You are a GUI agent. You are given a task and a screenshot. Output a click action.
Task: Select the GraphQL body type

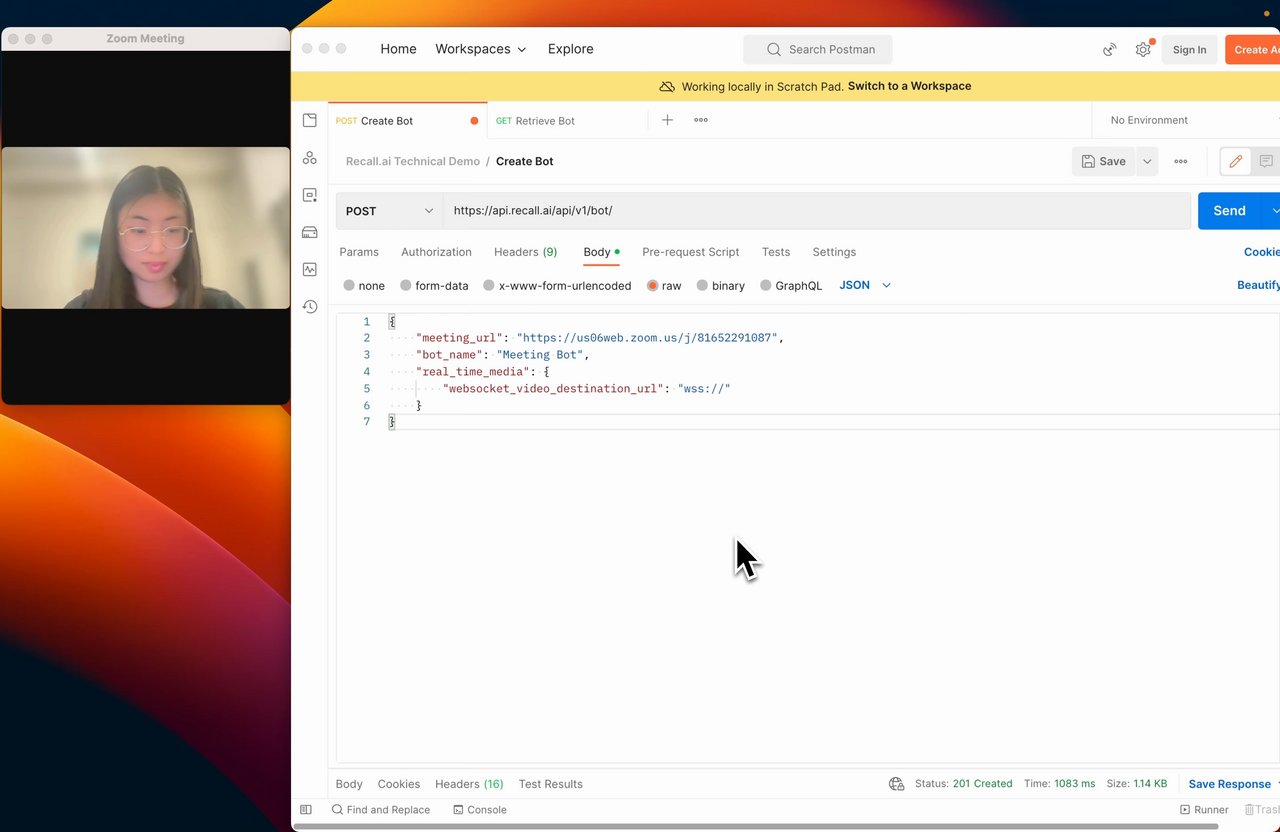click(x=791, y=285)
